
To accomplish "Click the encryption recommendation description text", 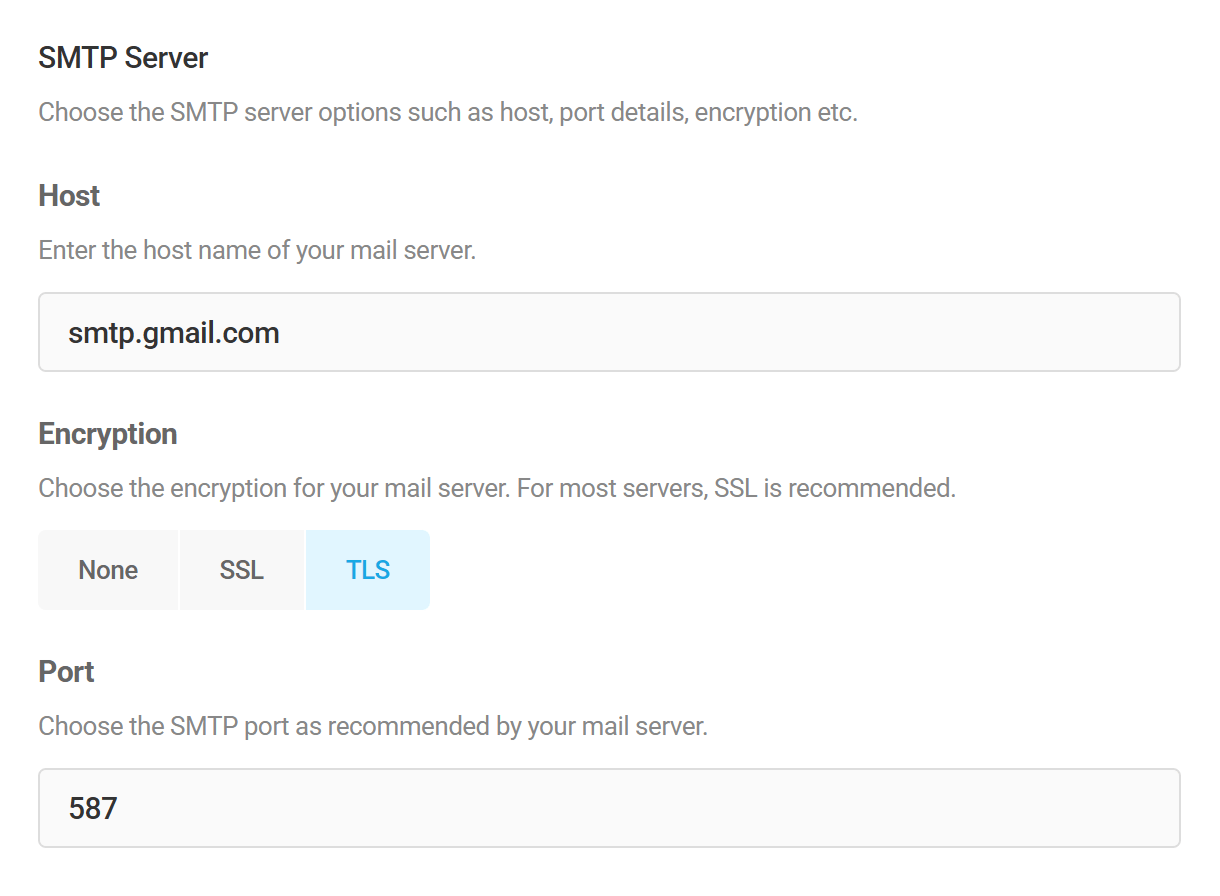I will (498, 488).
